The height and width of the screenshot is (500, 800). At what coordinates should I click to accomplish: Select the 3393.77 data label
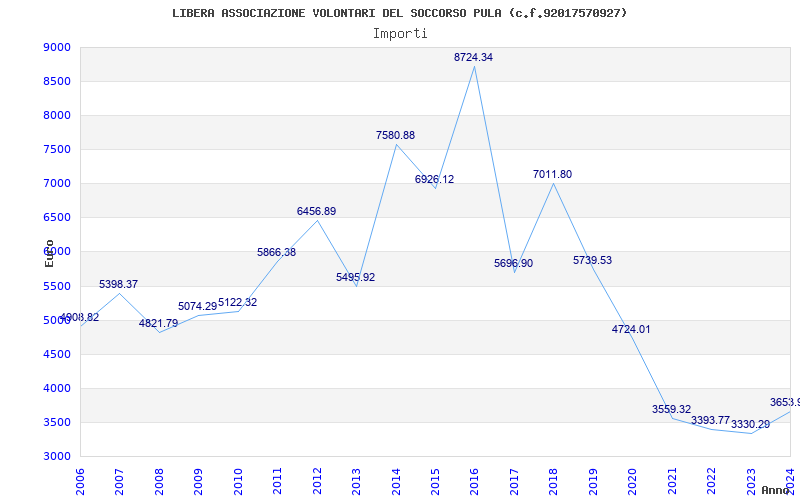click(710, 420)
